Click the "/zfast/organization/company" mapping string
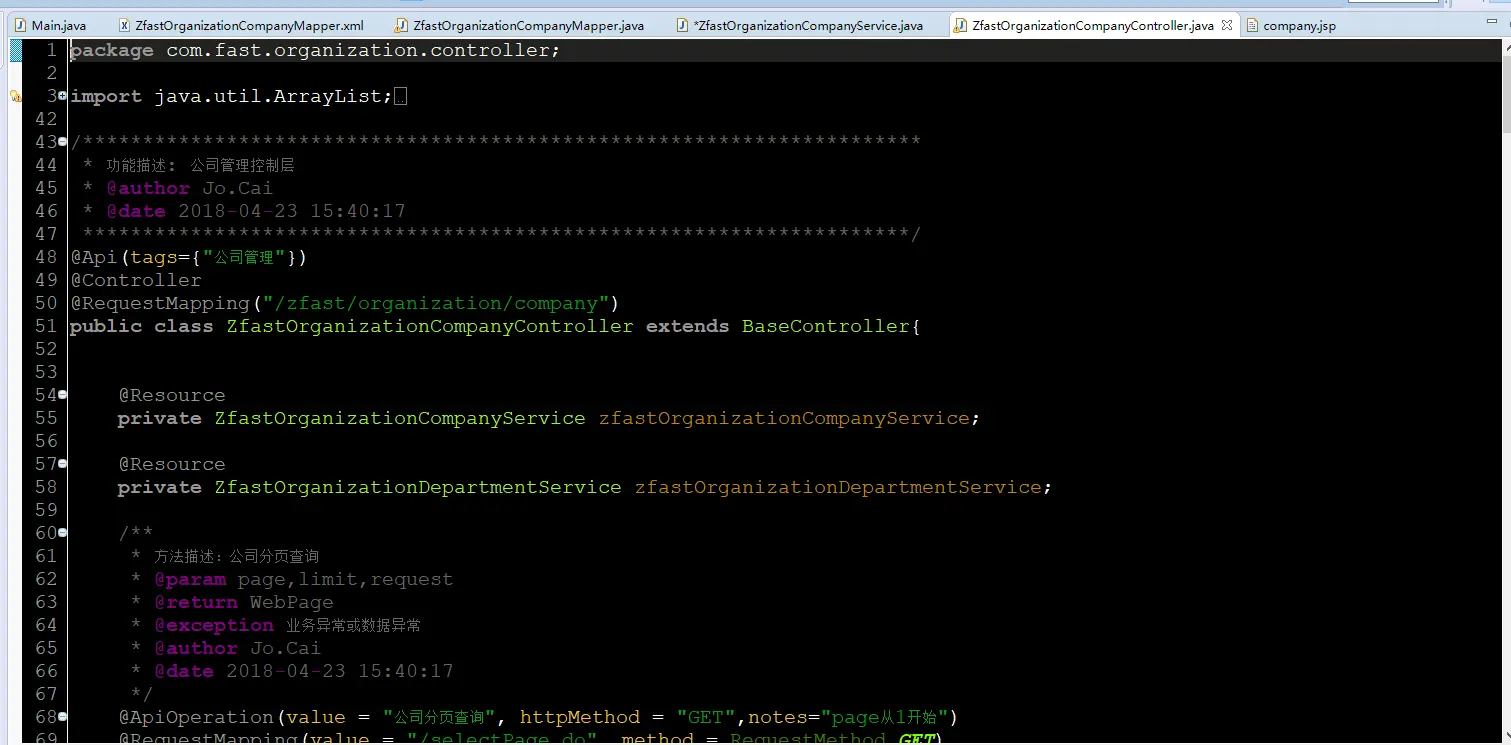The width and height of the screenshot is (1511, 745). pyautogui.click(x=436, y=303)
